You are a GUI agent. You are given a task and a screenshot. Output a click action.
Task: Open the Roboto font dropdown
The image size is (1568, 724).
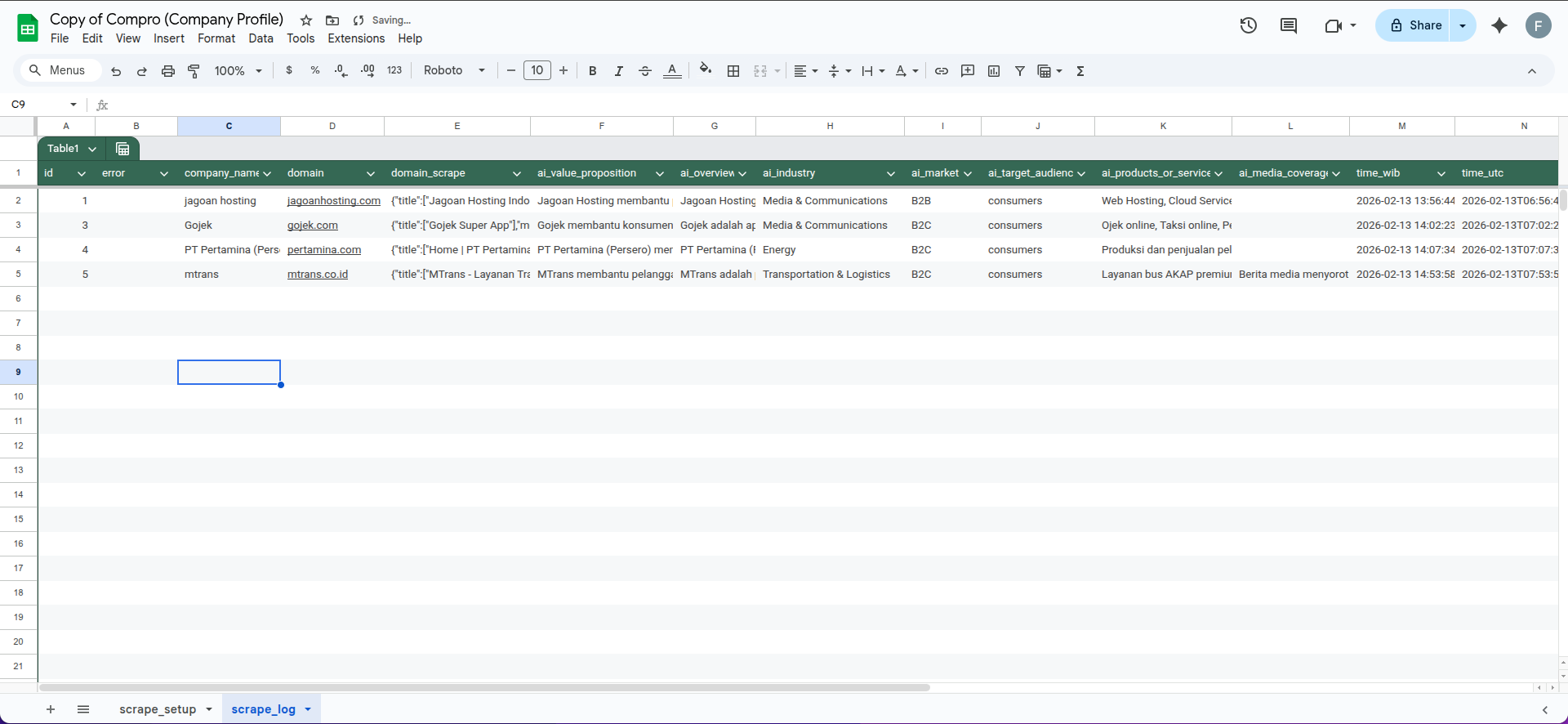(454, 71)
